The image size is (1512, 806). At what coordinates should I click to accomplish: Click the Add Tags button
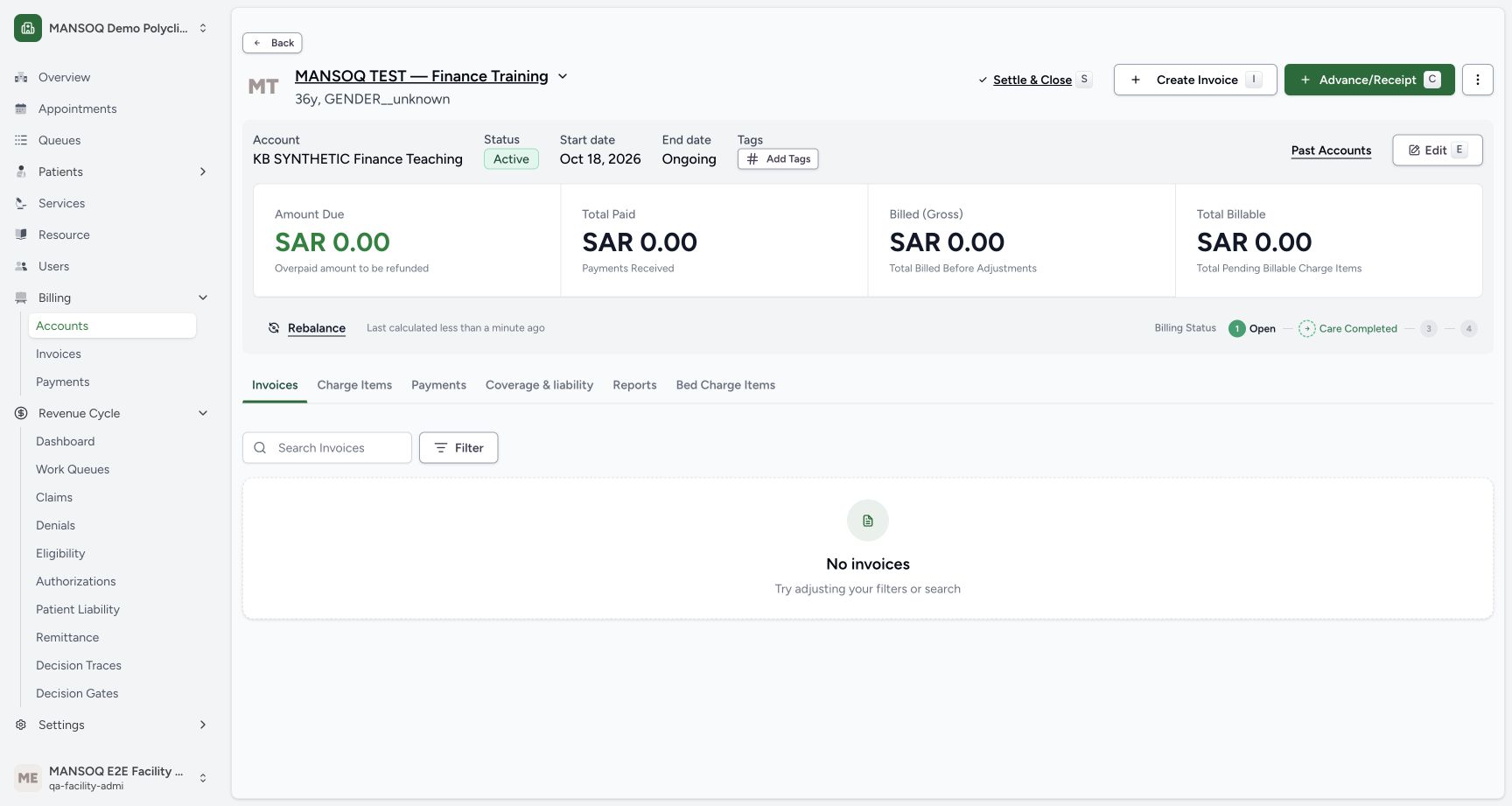pyautogui.click(x=778, y=159)
